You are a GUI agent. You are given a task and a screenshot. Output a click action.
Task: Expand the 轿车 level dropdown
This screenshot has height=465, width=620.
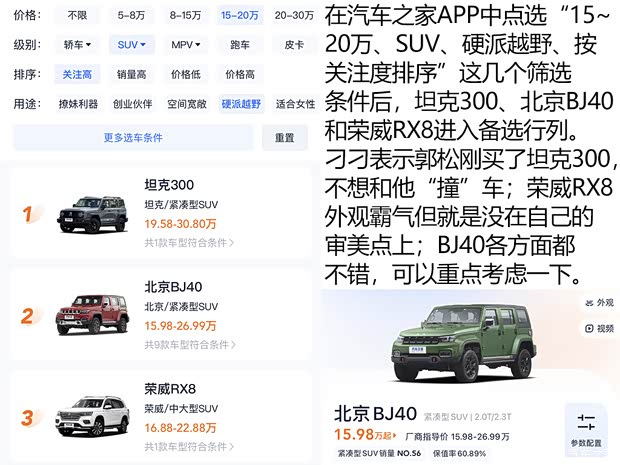coord(77,45)
